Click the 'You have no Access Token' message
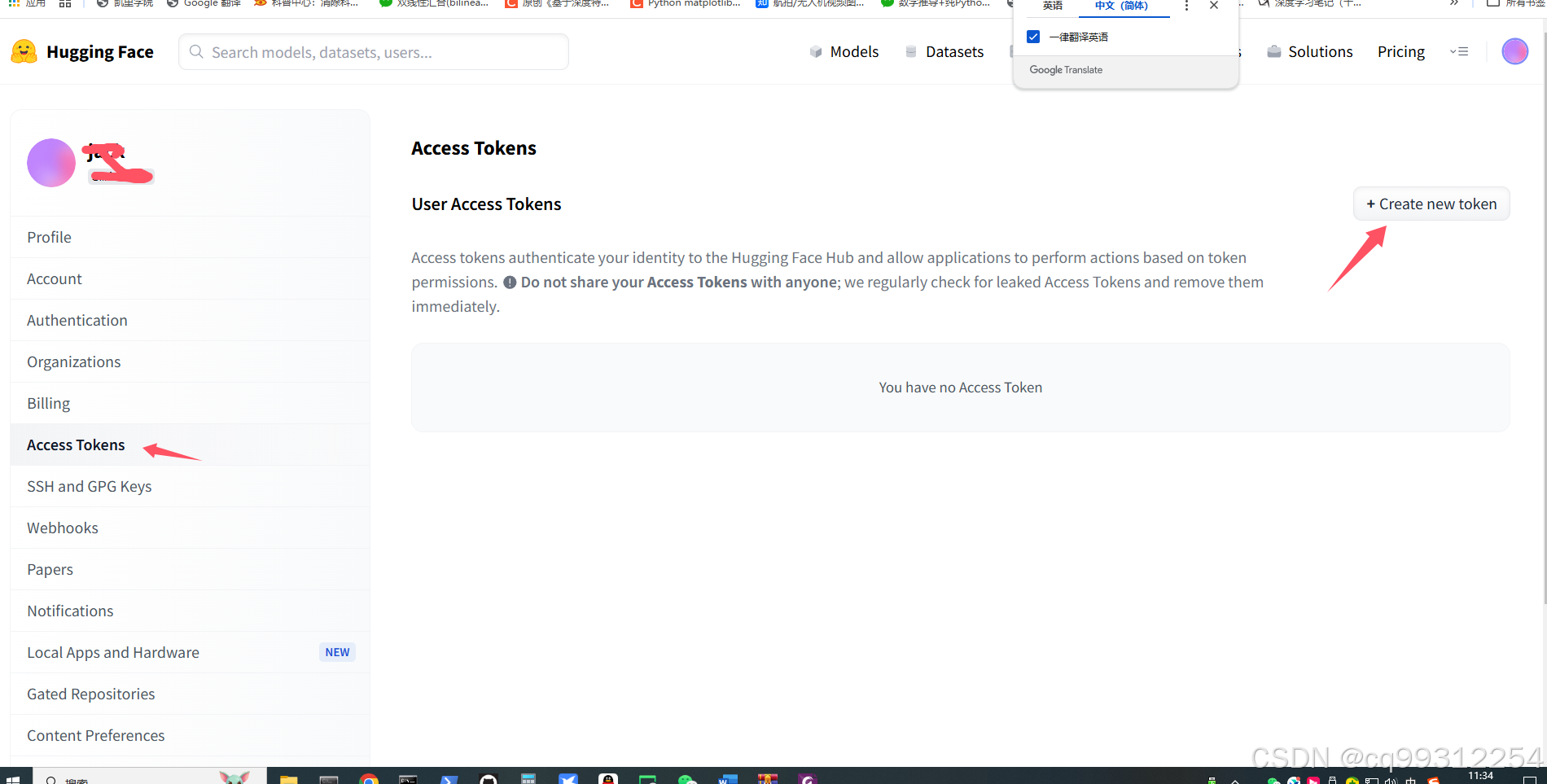The image size is (1547, 784). pos(960,388)
